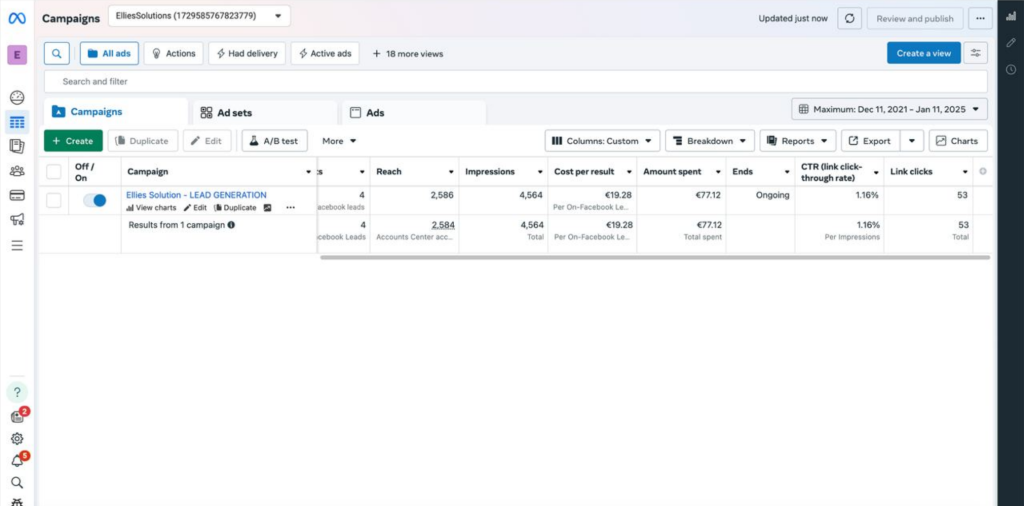This screenshot has height=506, width=1024.
Task: Click Duplicate link under the campaign name
Action: pyautogui.click(x=235, y=208)
